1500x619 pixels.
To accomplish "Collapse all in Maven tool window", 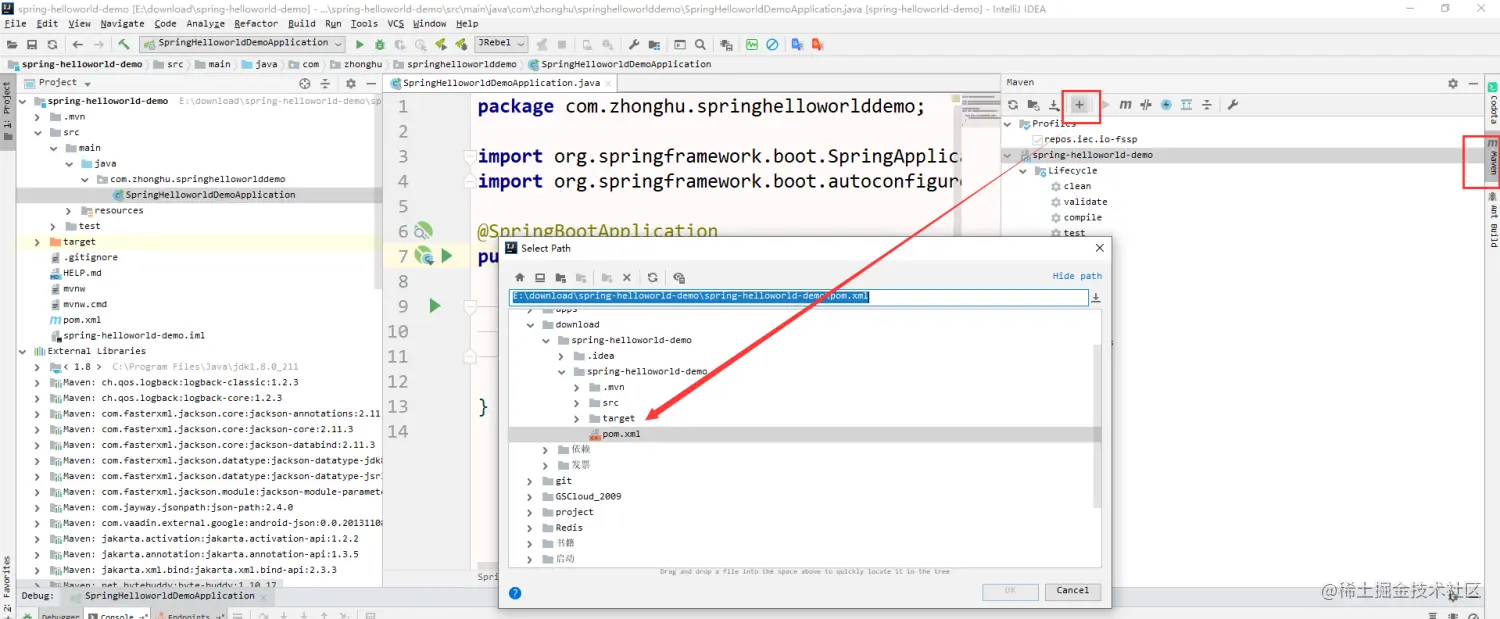I will (x=1207, y=105).
